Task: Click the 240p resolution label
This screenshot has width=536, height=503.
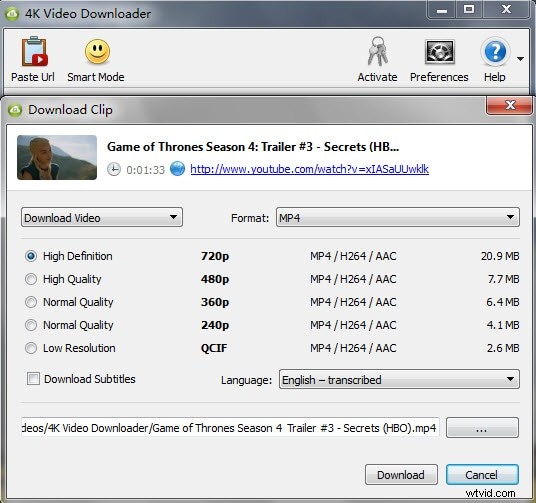Action: point(215,325)
